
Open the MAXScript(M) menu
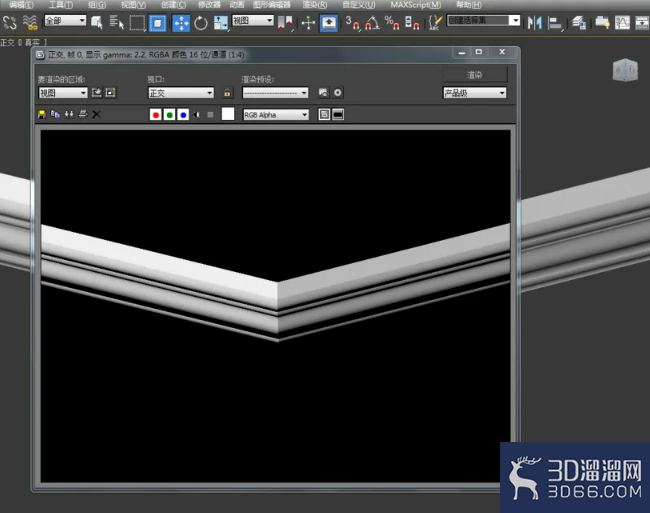(415, 5)
